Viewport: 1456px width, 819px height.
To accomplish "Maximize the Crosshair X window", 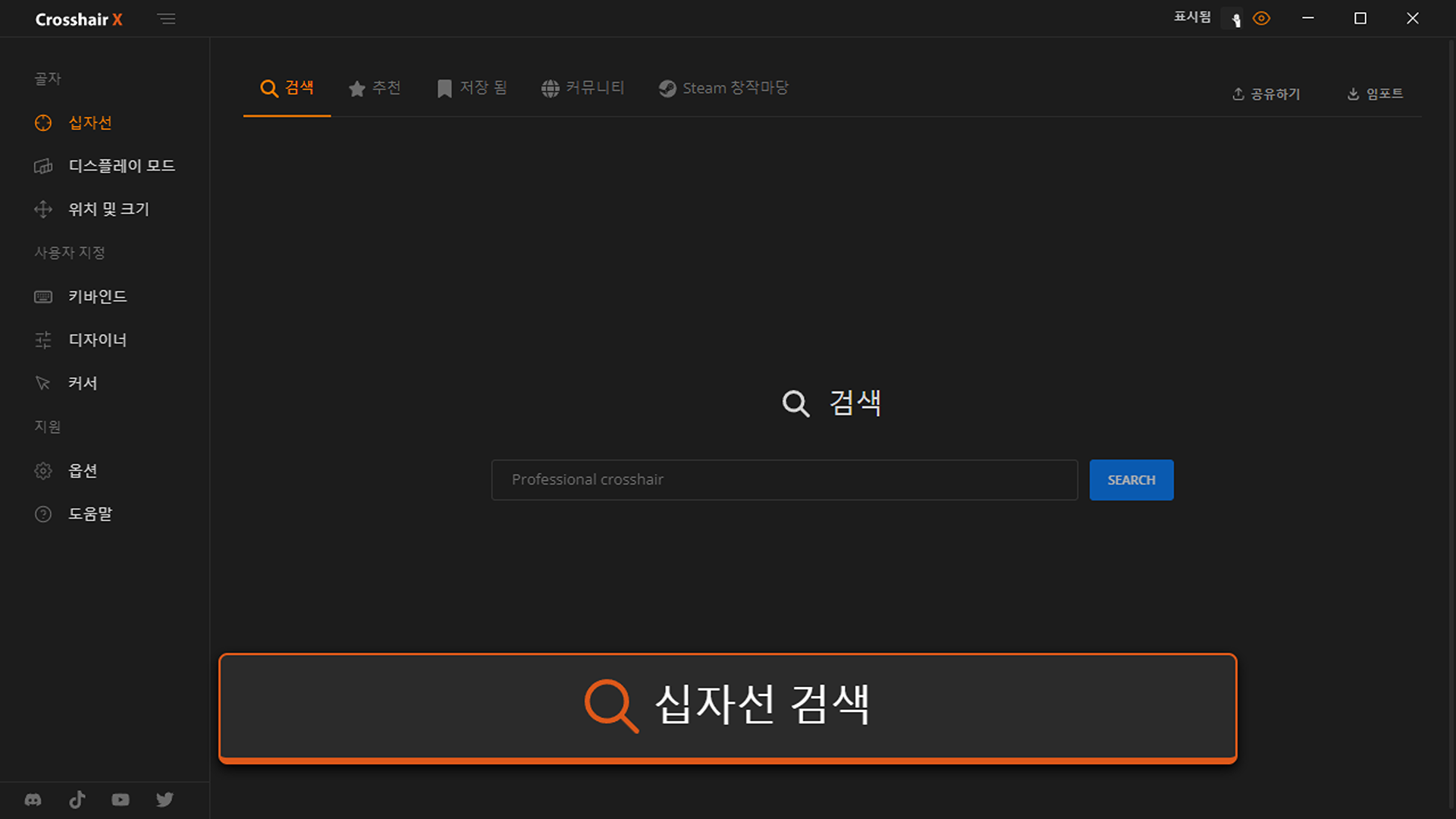I will click(x=1360, y=18).
